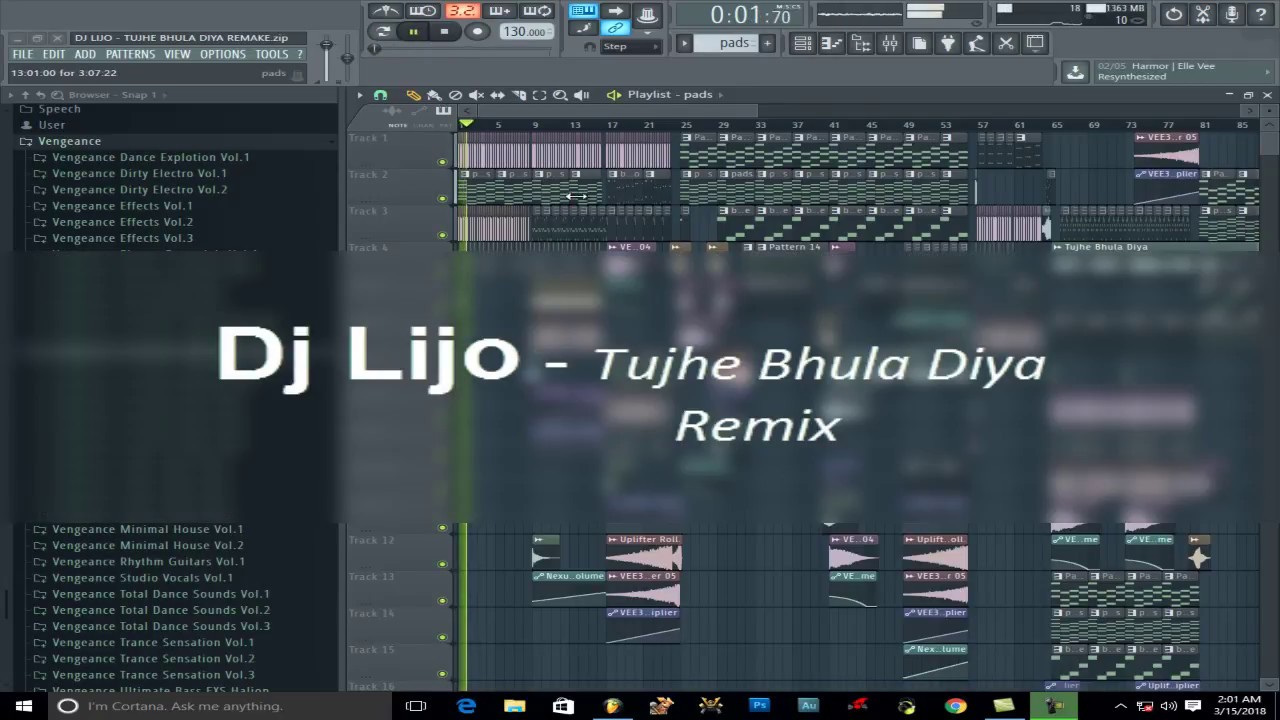Select the pencil draw tool in Playlist
The image size is (1280, 720).
tap(413, 95)
